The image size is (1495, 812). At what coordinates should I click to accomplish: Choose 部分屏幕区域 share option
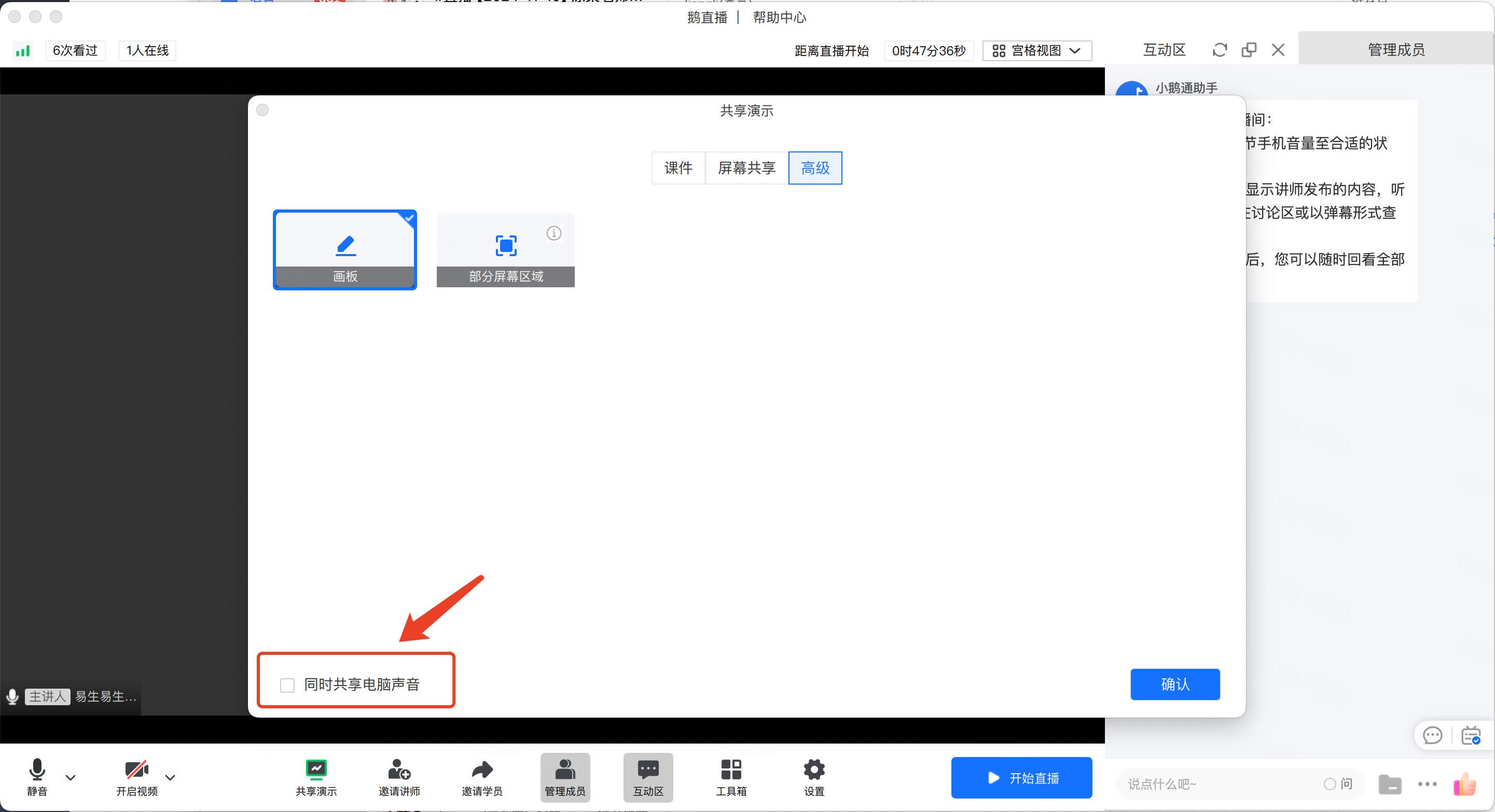505,250
